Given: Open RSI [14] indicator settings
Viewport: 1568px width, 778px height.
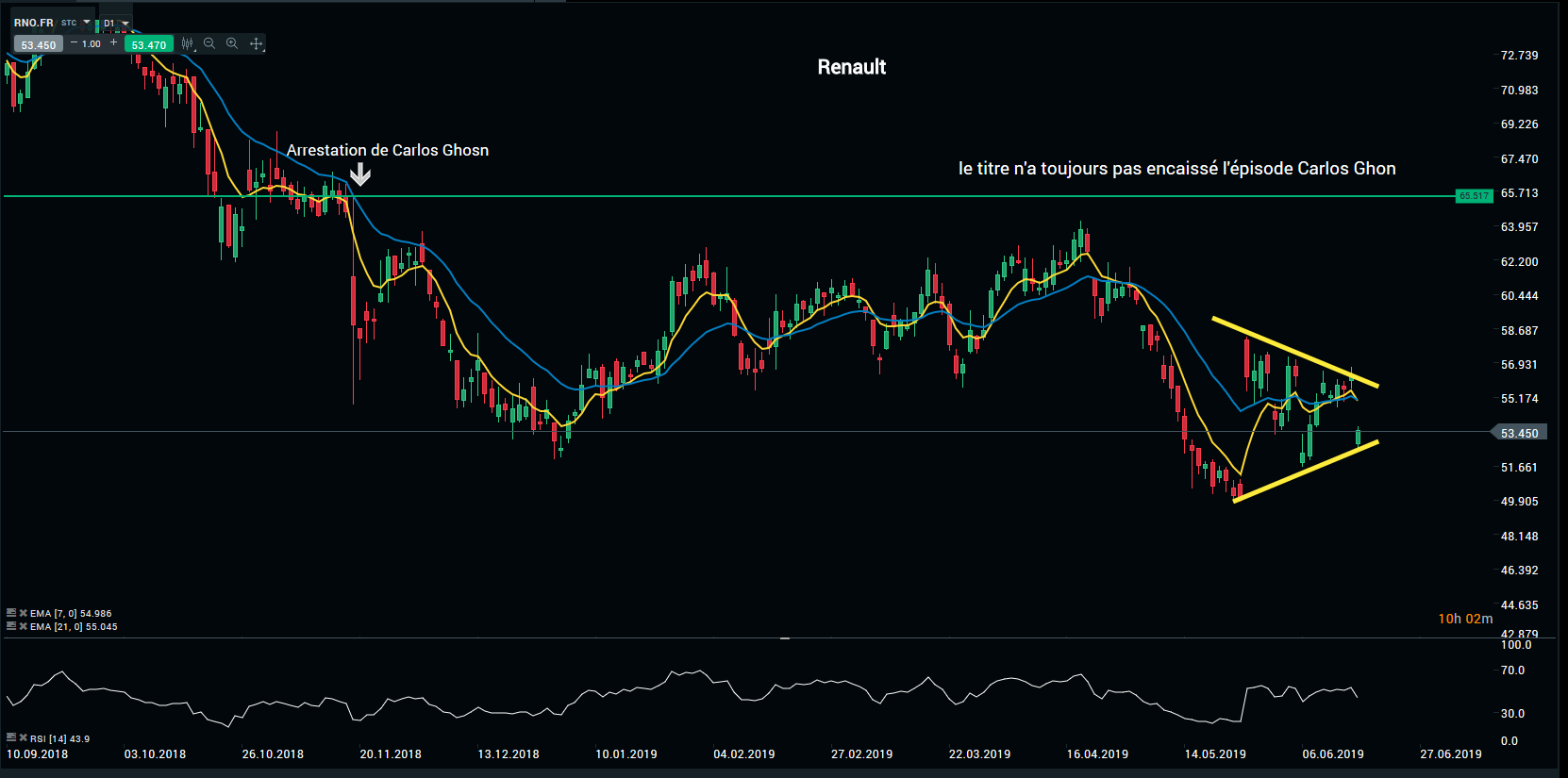Looking at the screenshot, I should click(x=11, y=737).
